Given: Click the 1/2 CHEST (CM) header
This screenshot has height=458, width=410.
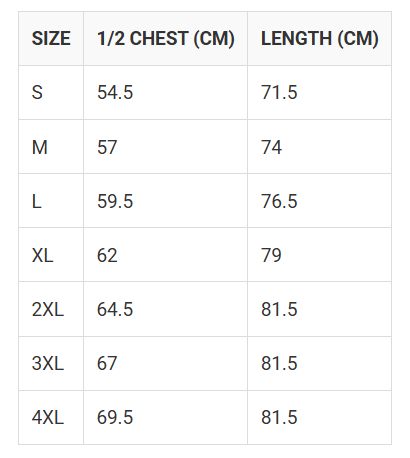Looking at the screenshot, I should click(x=165, y=38).
